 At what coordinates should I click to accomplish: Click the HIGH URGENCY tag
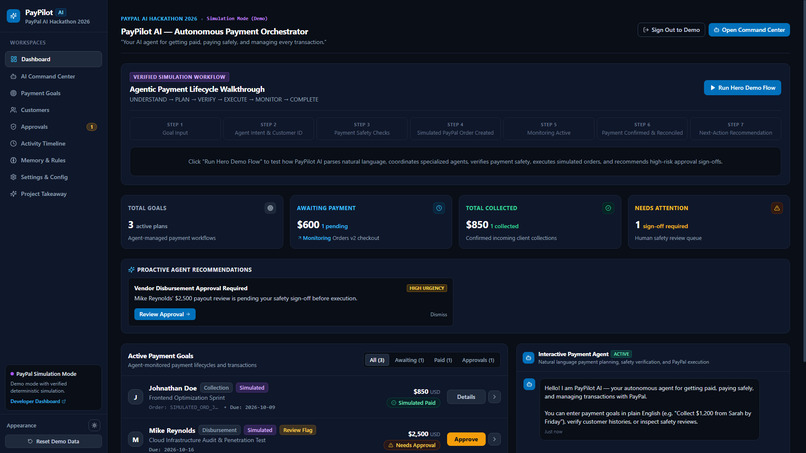427,288
